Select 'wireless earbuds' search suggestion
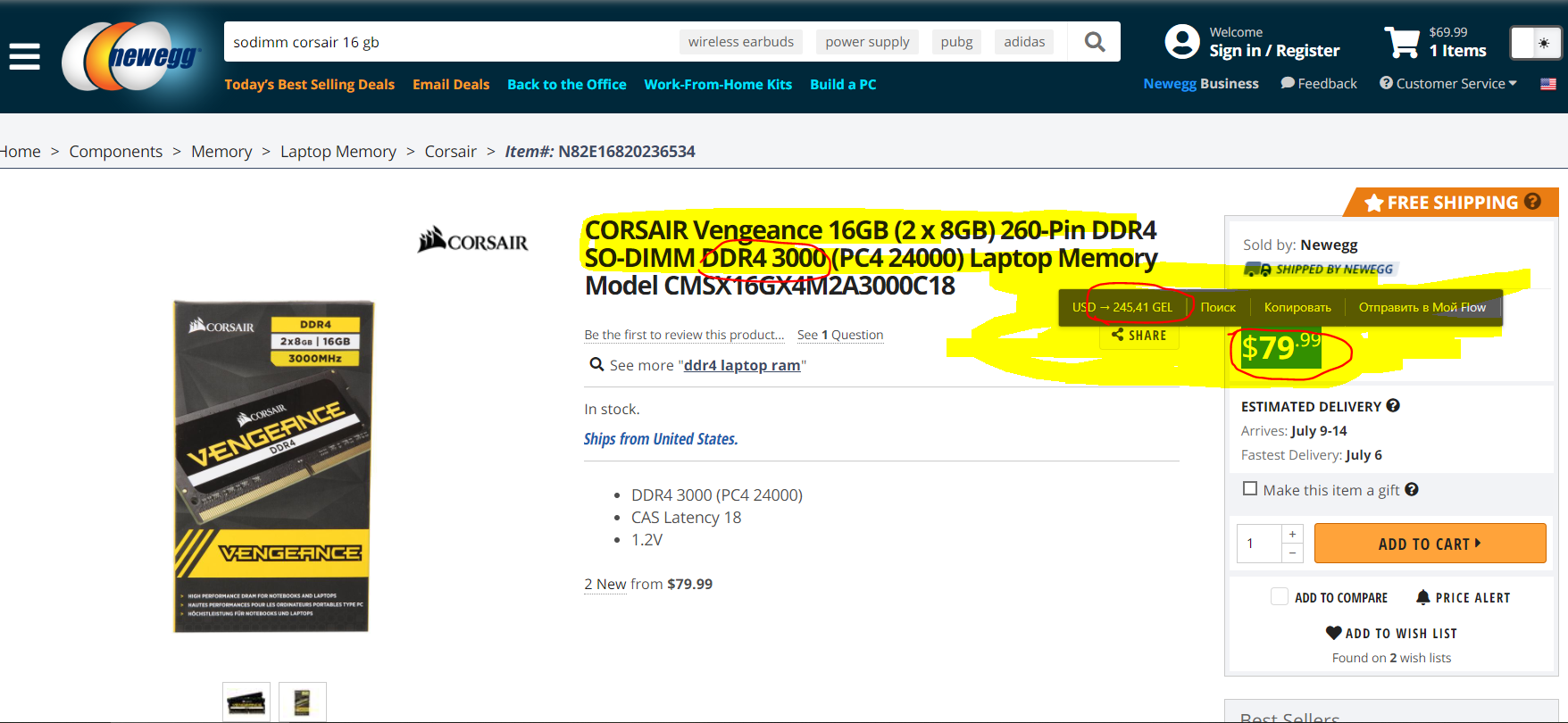 tap(741, 42)
